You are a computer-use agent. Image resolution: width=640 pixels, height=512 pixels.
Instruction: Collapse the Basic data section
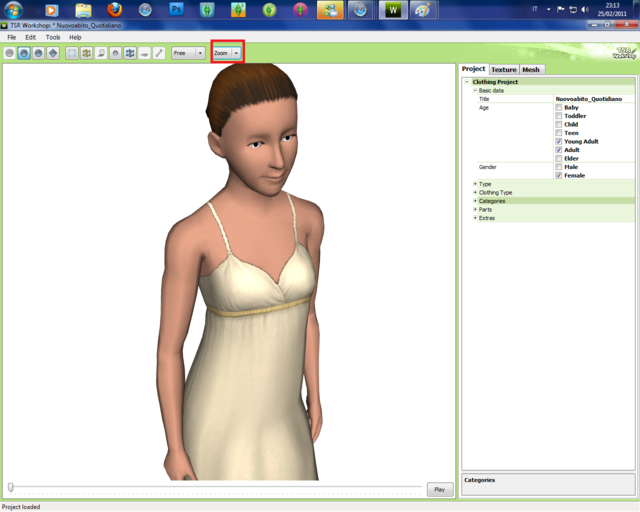[475, 90]
